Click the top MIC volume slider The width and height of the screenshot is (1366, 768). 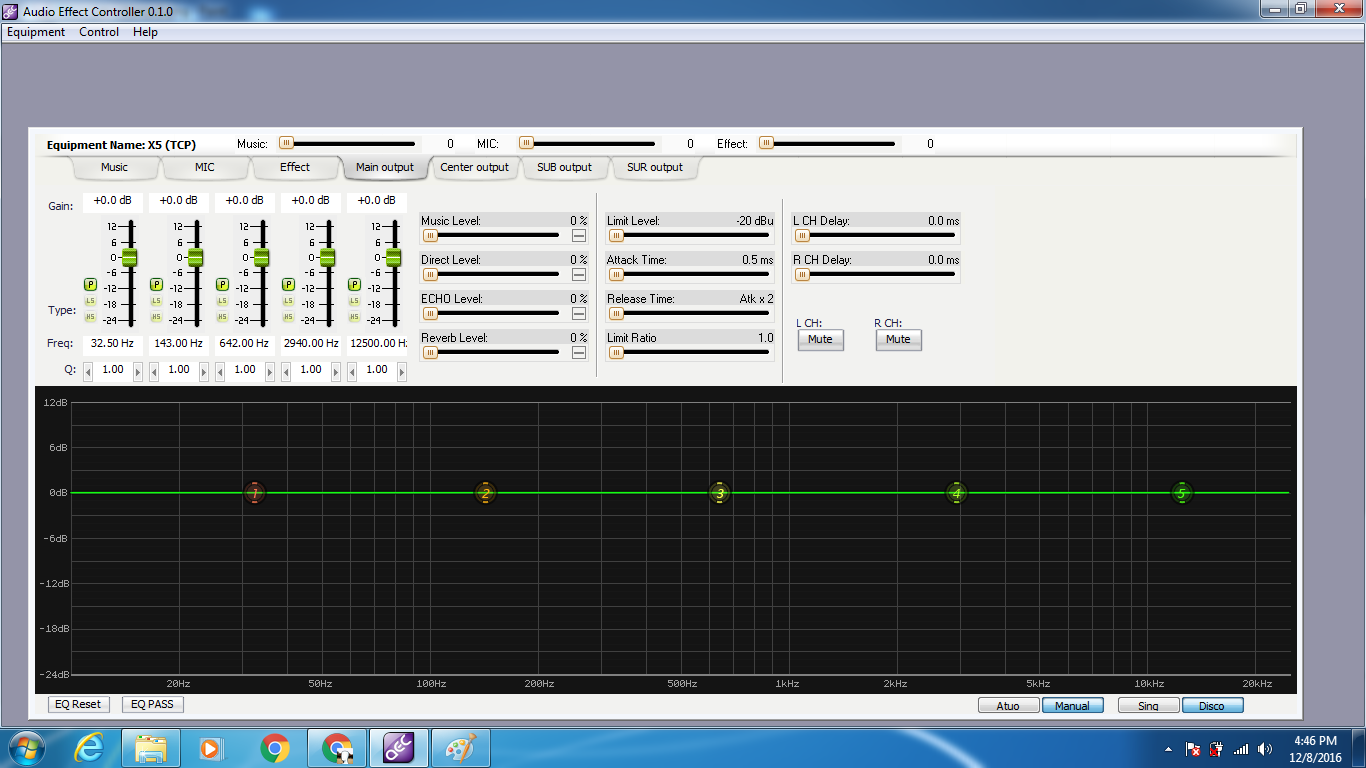(x=588, y=144)
